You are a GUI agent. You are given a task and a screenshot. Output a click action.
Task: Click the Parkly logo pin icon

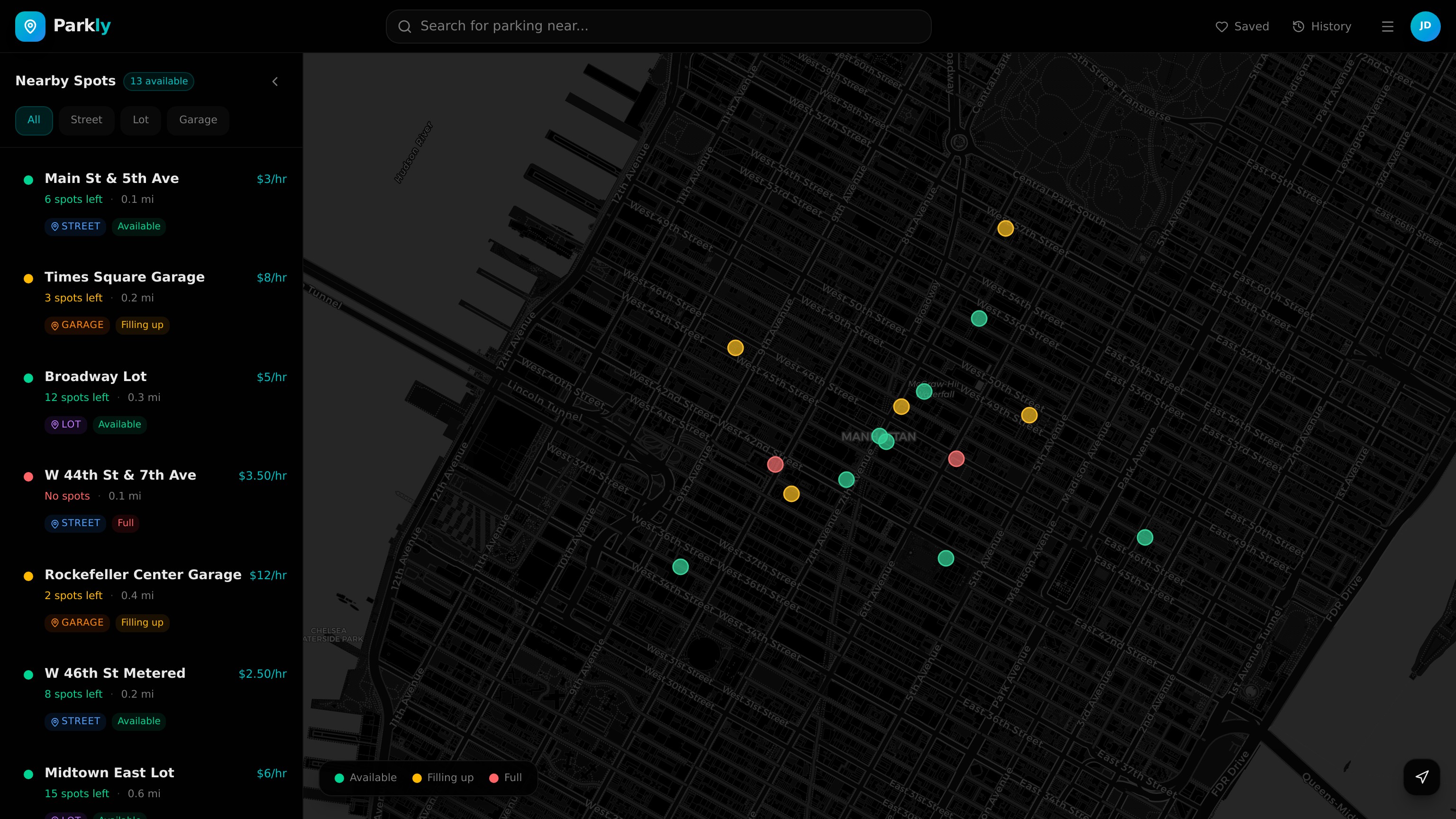(x=30, y=26)
